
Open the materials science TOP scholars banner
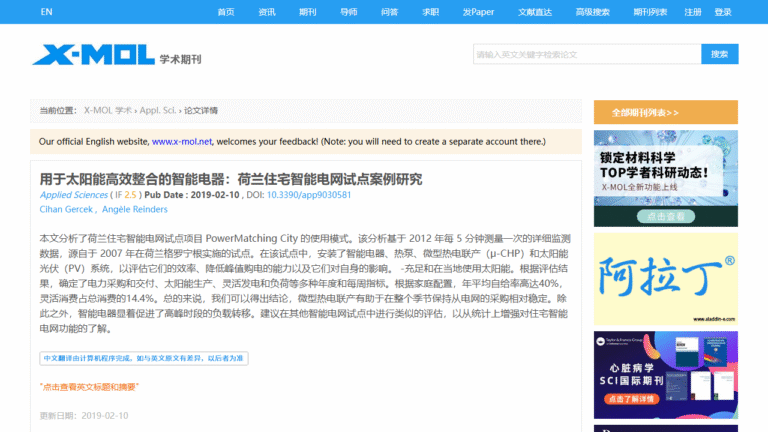[666, 178]
